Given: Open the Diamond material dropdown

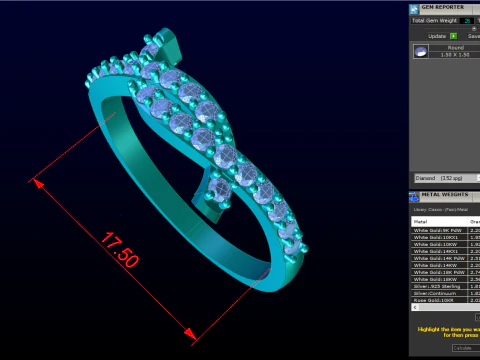Looking at the screenshot, I should [447, 178].
